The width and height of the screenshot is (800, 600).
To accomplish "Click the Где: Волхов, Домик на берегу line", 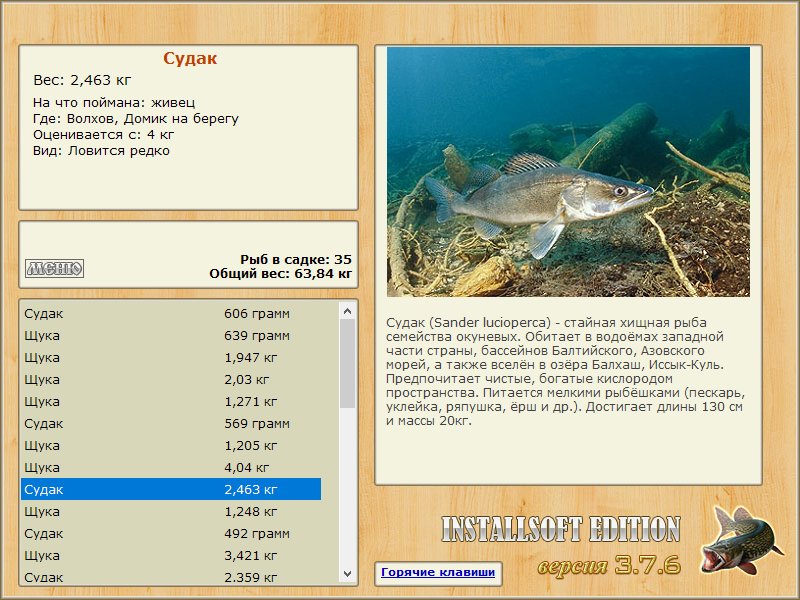I will tap(136, 119).
